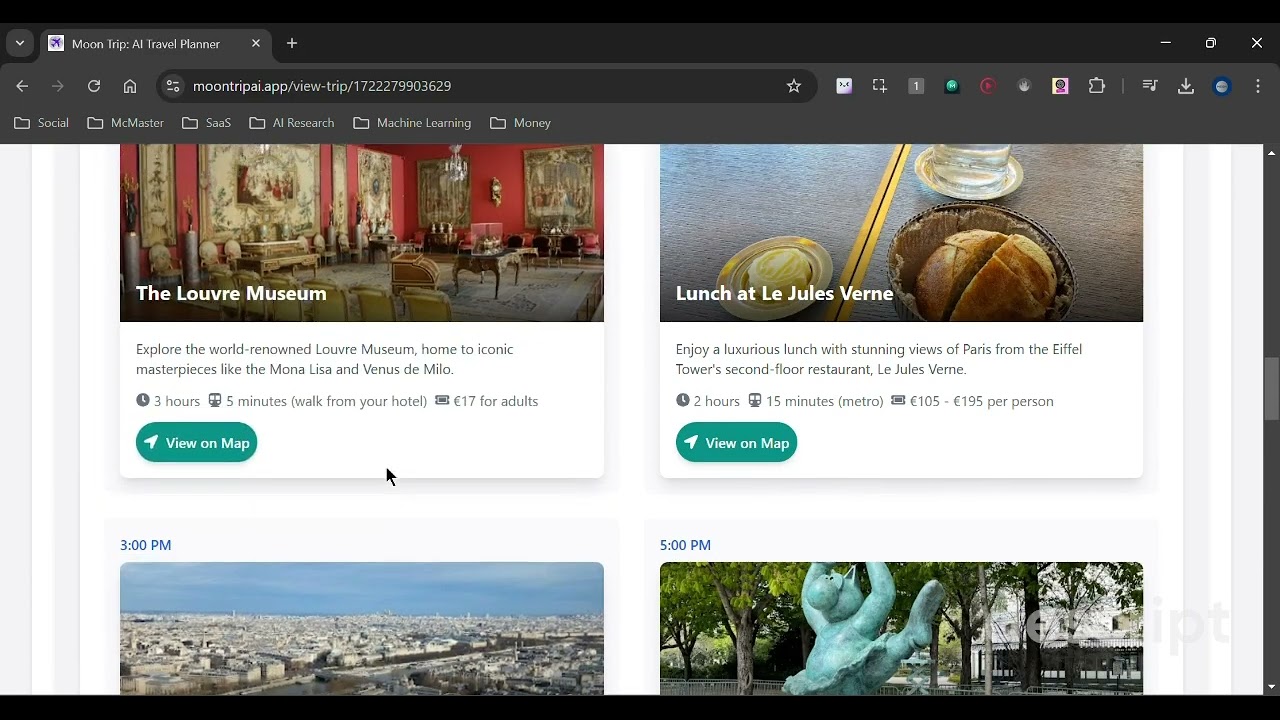Open the Social bookmarks folder

42,123
